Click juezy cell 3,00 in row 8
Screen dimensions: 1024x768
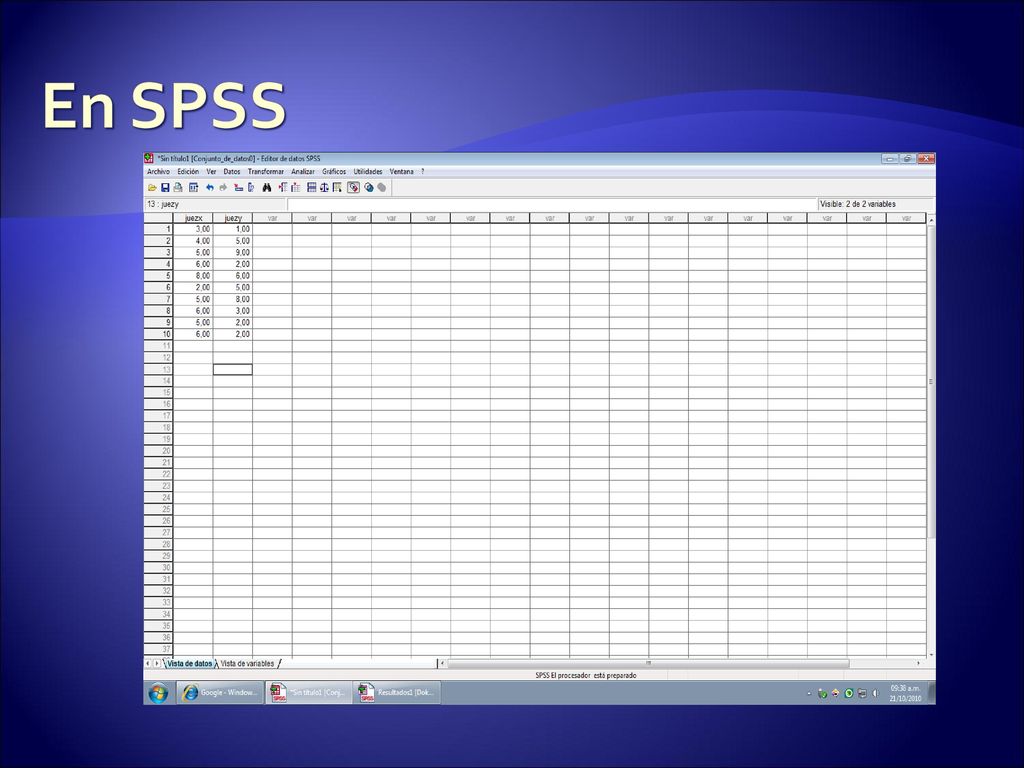click(x=233, y=311)
